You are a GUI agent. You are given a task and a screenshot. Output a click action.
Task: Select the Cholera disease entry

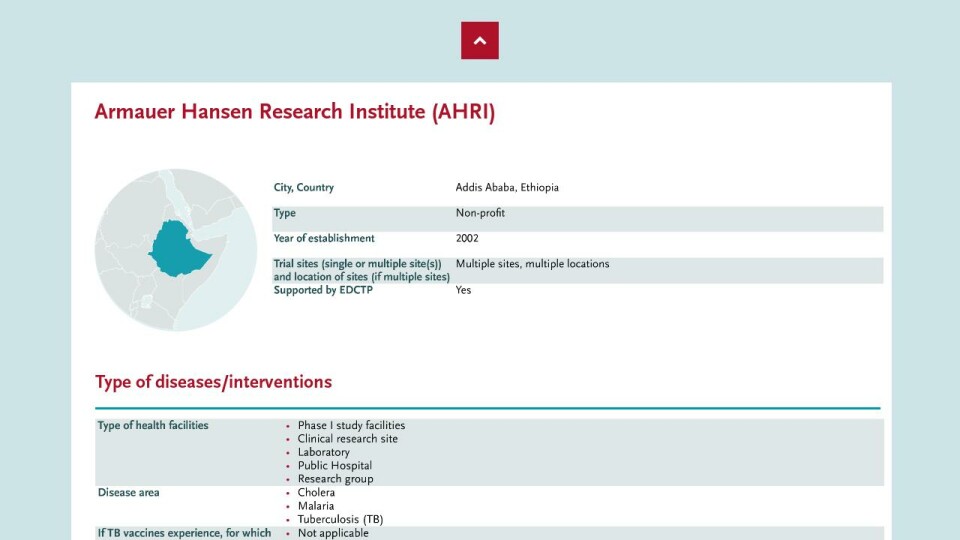pyautogui.click(x=316, y=493)
